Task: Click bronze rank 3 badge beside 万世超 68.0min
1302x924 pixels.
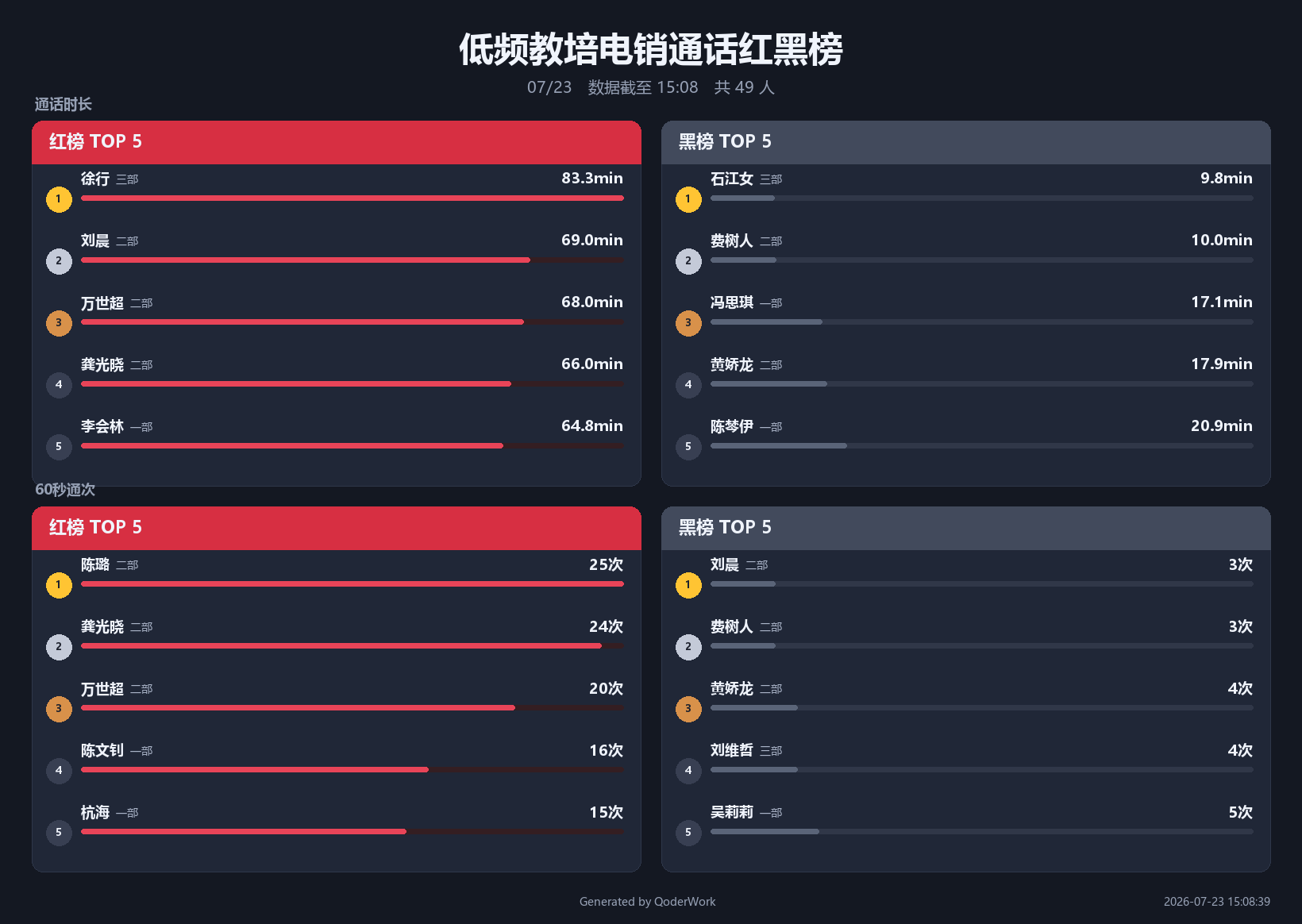Action: [59, 323]
